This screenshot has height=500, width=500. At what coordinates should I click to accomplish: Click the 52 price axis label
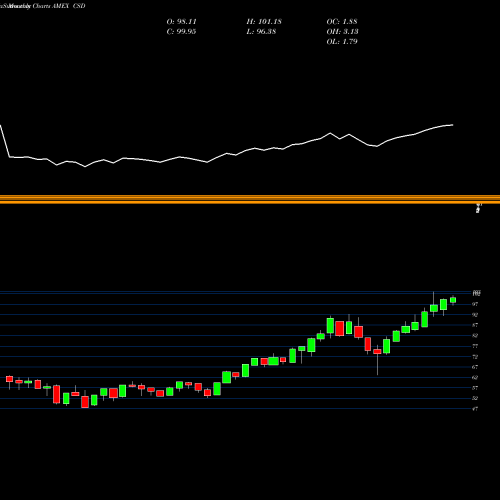coord(475,398)
